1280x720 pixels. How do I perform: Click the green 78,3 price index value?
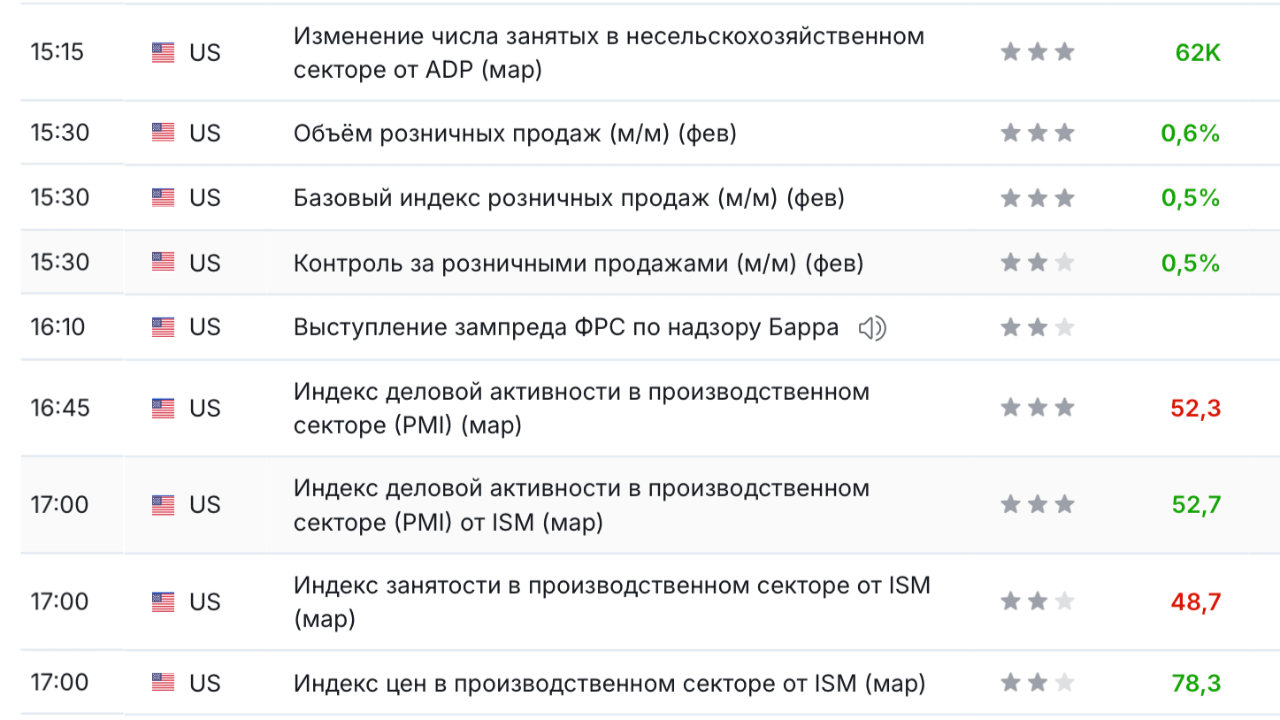click(x=1195, y=684)
